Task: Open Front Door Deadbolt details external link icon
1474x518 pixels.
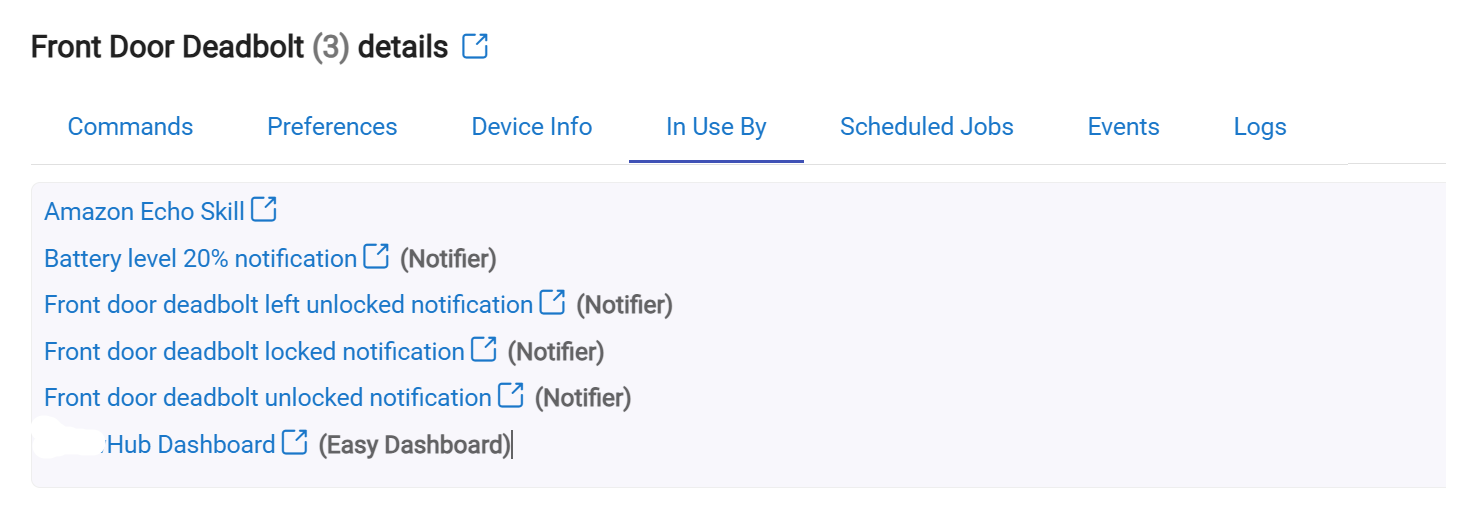Action: [x=475, y=46]
